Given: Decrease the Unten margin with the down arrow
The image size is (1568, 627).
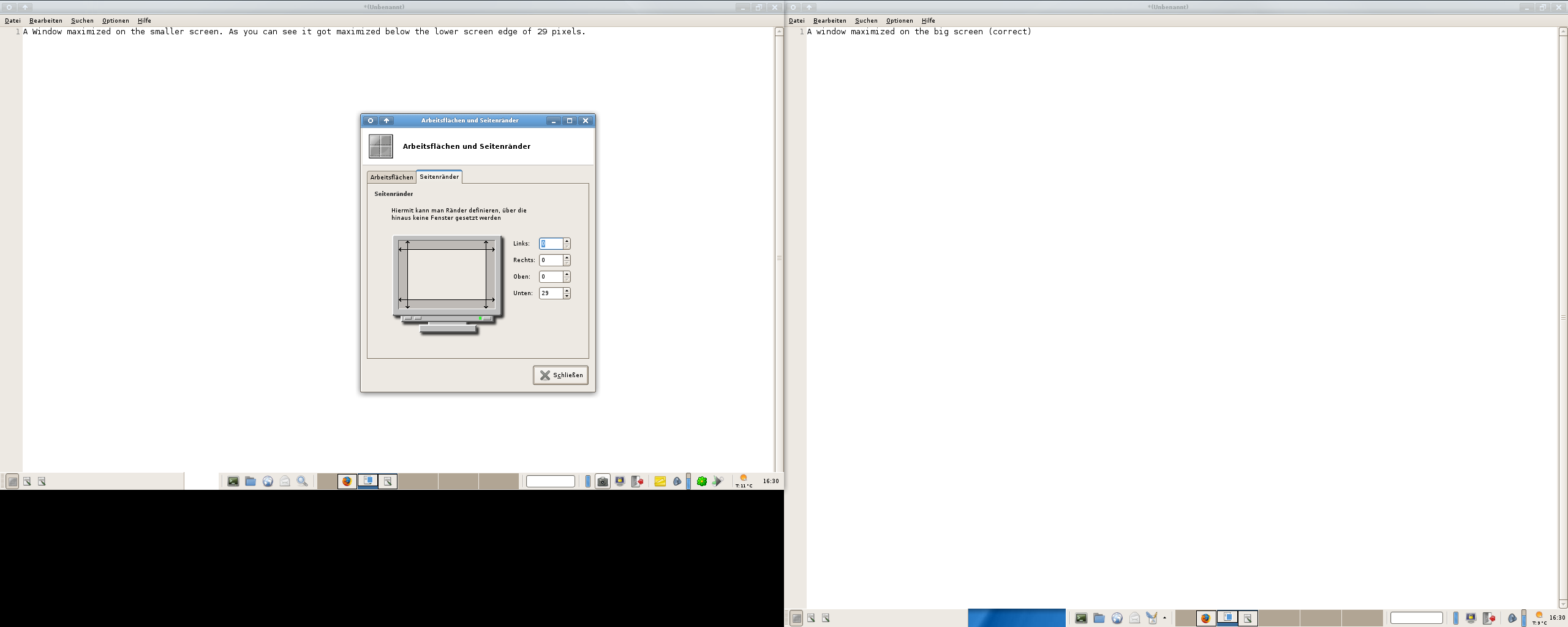Looking at the screenshot, I should pos(567,296).
